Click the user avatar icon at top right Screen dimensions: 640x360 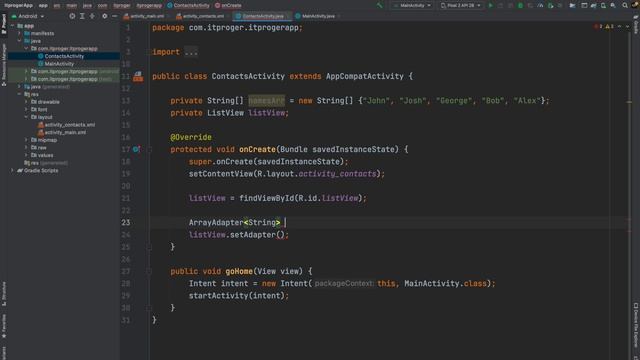tap(635, 5)
